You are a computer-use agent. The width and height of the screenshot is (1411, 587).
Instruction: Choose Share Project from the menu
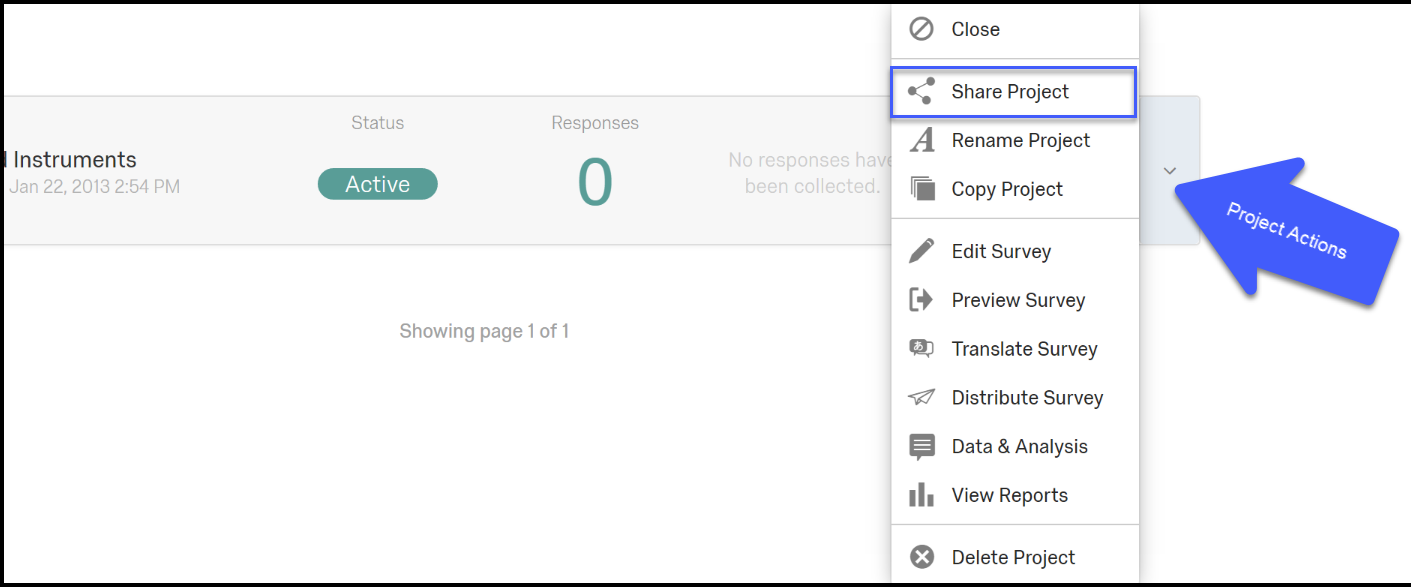pyautogui.click(x=1010, y=92)
